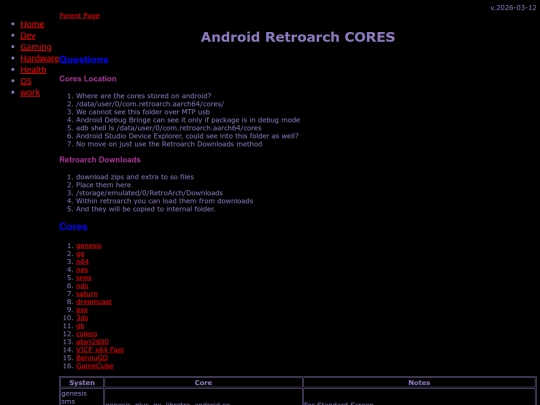
Task: Select 'Within retroarch you can load them from downloads'
Action: [165, 201]
